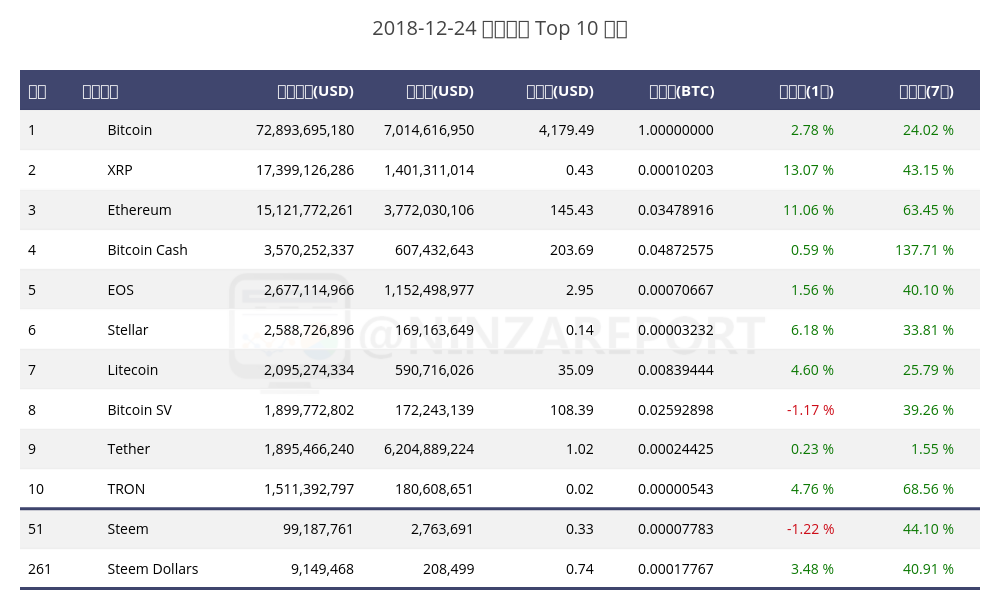
Task: Select the Bitcoin name cell
Action: pos(129,130)
